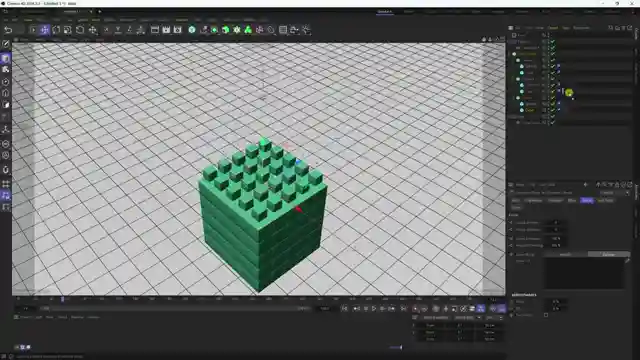Click the Make Editable pen icon at sidebar top
640x360 pixels.
5,44
